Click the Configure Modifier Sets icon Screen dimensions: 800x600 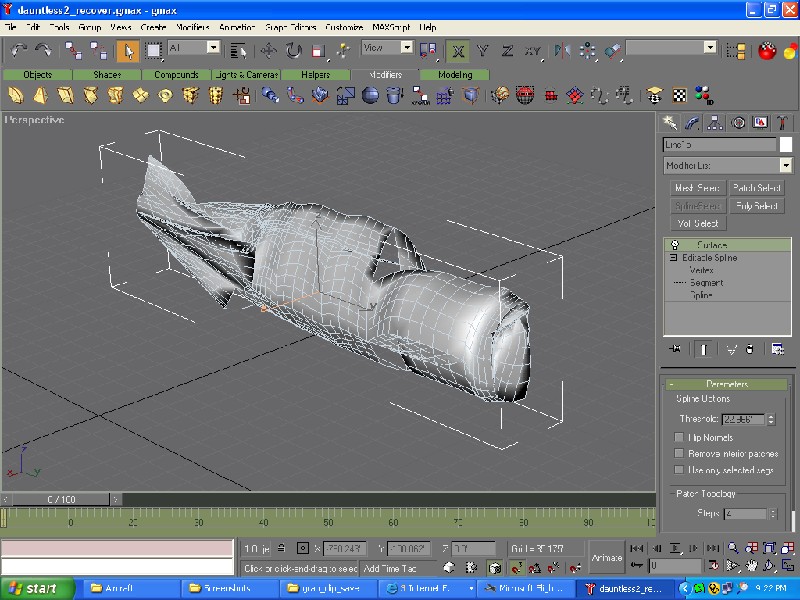click(x=778, y=349)
